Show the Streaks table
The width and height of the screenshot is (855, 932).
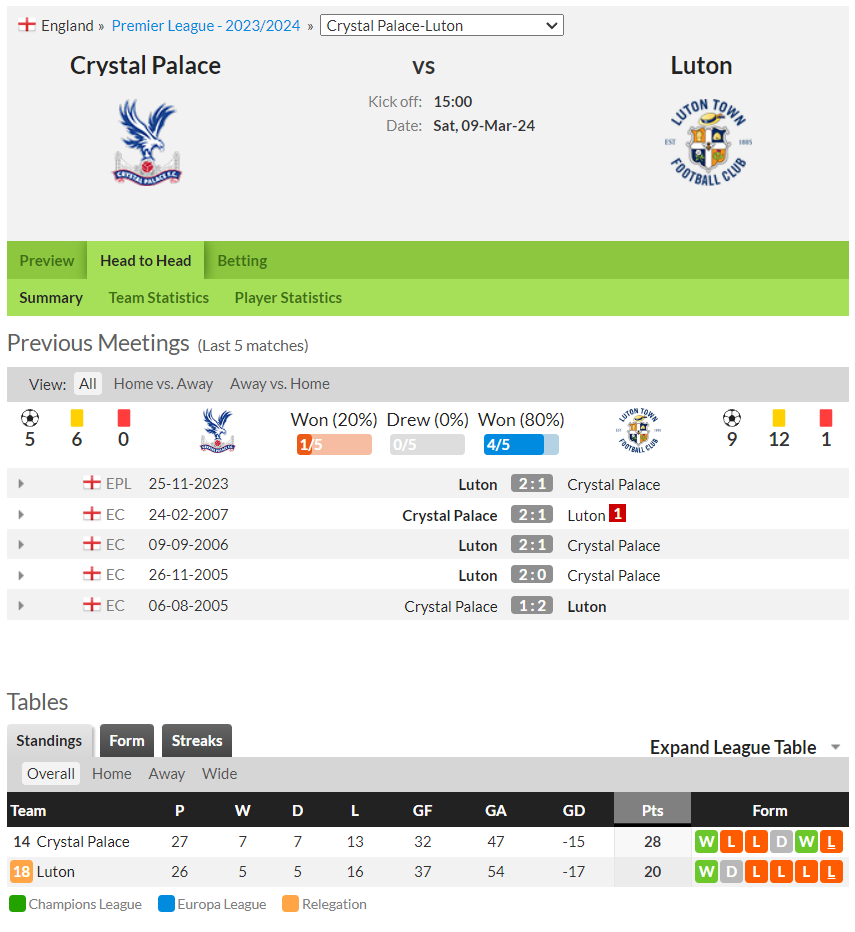(x=197, y=741)
